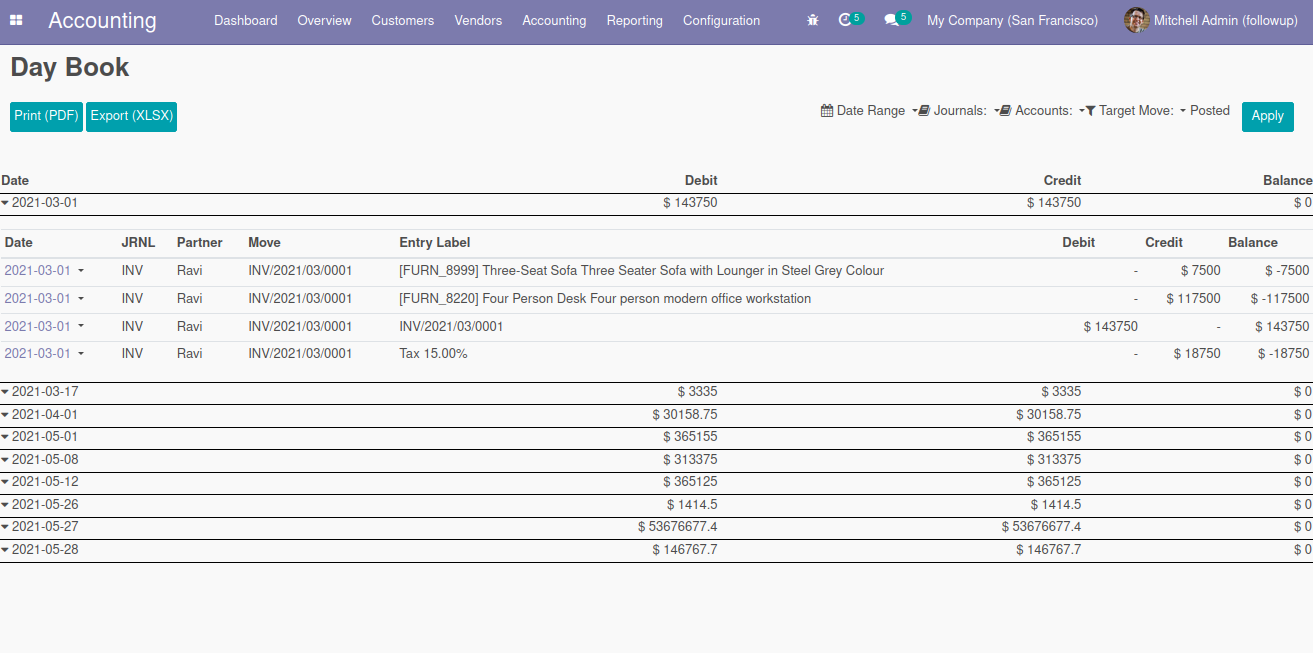1313x653 pixels.
Task: Open the apps grid menu icon
Action: pyautogui.click(x=16, y=20)
